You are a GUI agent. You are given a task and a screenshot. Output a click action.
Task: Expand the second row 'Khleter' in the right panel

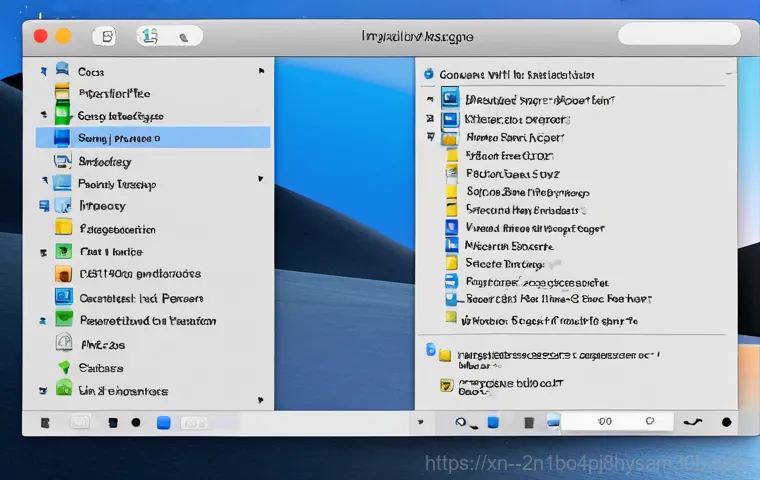tap(430, 118)
